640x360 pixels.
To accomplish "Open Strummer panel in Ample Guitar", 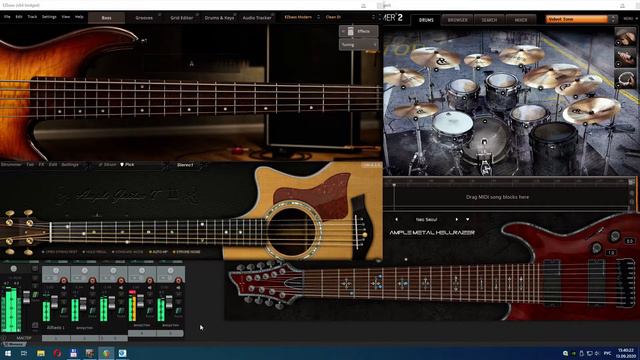I will click(x=11, y=164).
